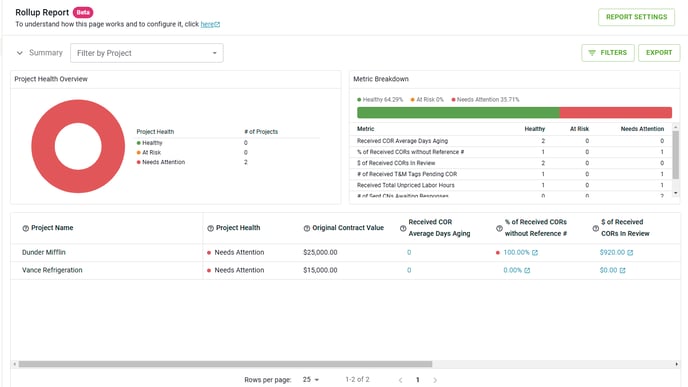The image size is (688, 387).
Task: Click the Metric Breakdown scroll up arrow
Action: pos(676,126)
